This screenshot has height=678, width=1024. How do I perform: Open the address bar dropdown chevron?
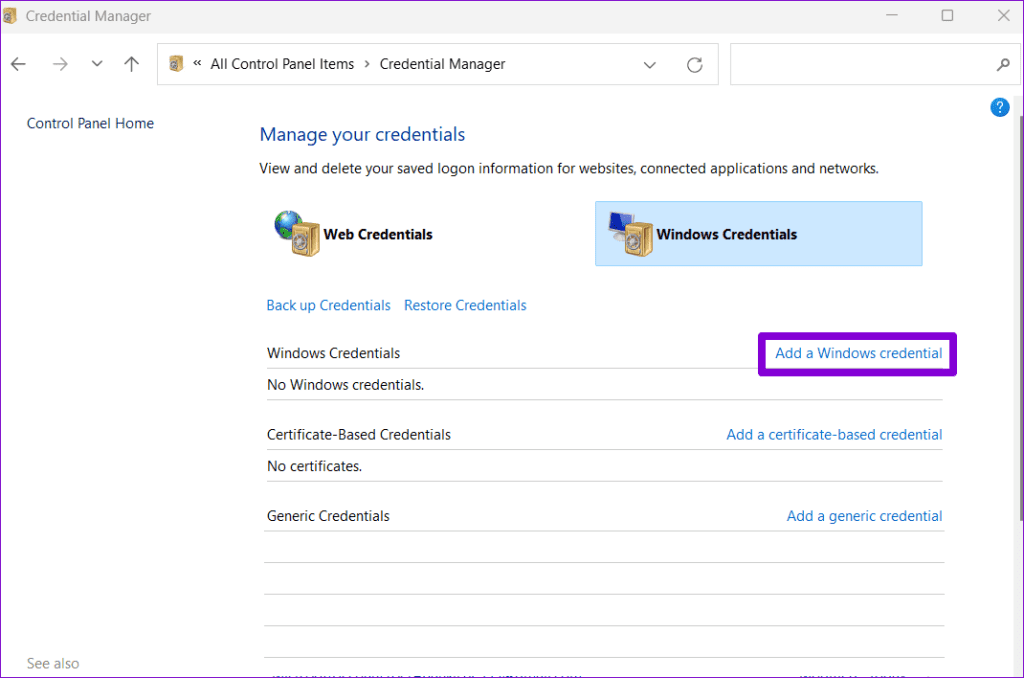click(650, 64)
